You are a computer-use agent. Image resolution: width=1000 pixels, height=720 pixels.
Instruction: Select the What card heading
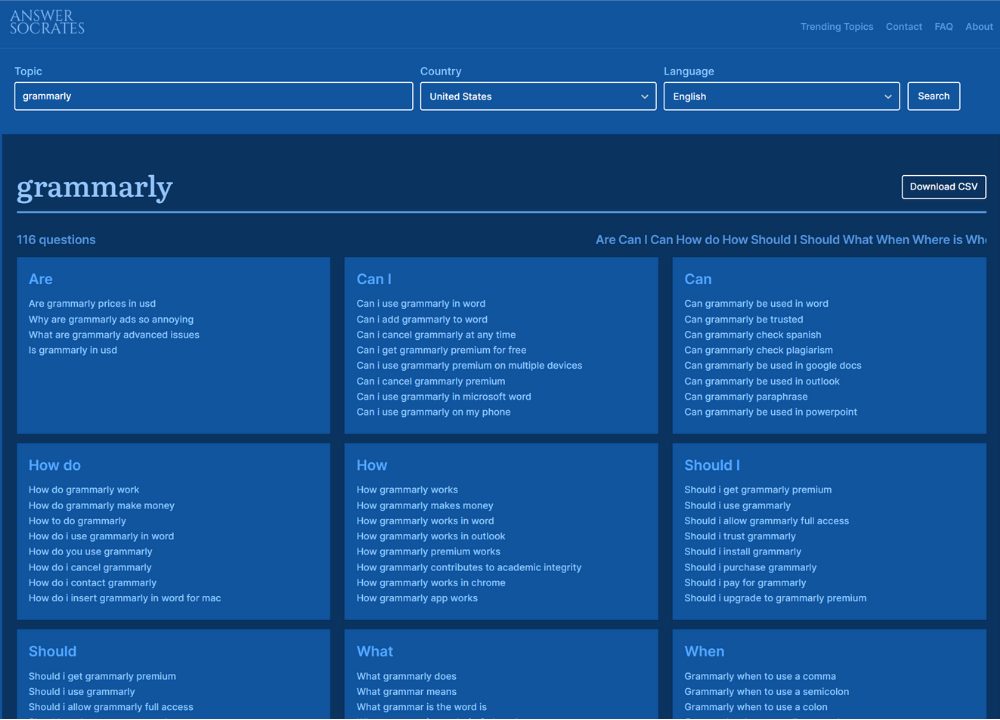coord(374,652)
